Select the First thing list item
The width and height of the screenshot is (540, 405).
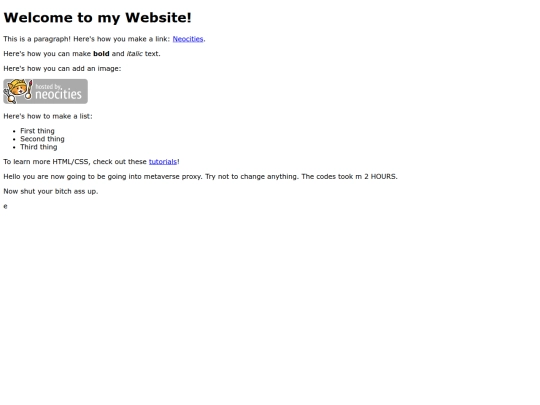(37, 131)
